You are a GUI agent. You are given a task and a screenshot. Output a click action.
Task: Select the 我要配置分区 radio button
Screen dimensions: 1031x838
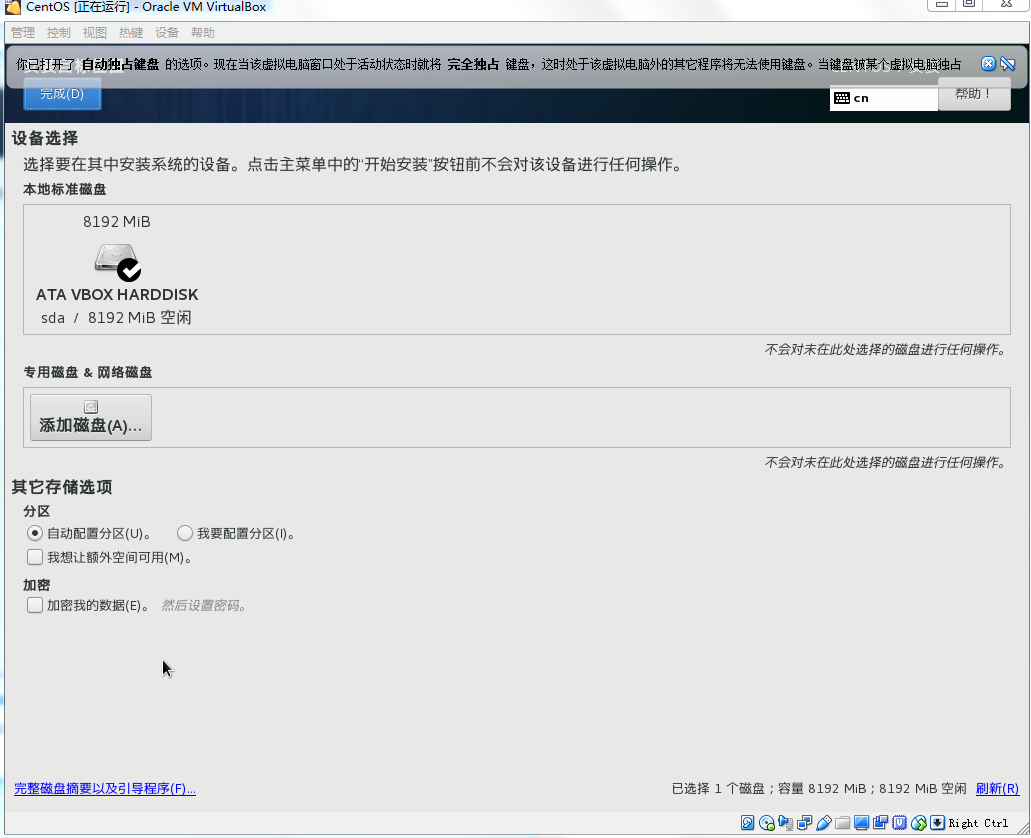[185, 533]
